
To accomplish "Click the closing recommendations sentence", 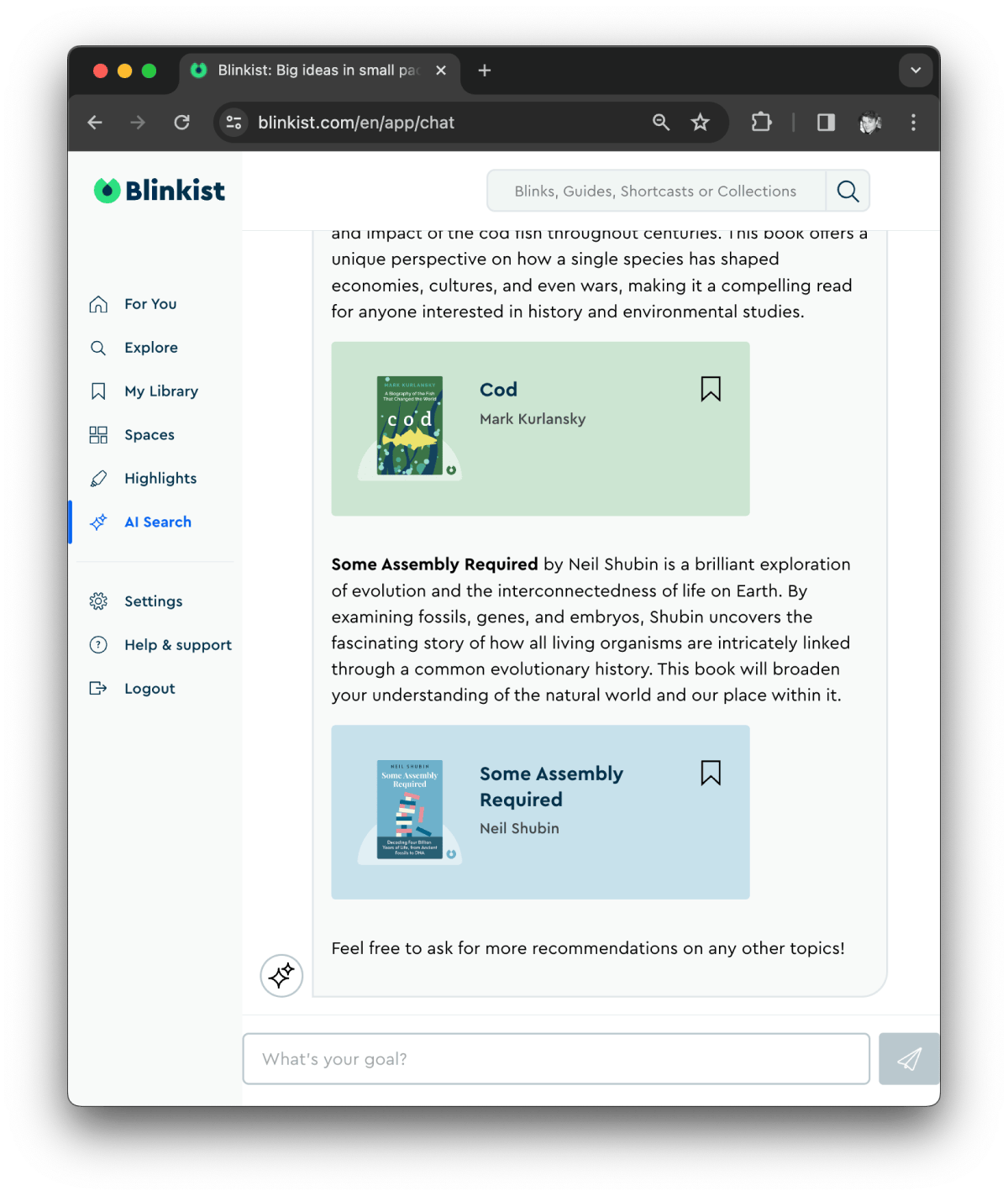I will coord(588,948).
